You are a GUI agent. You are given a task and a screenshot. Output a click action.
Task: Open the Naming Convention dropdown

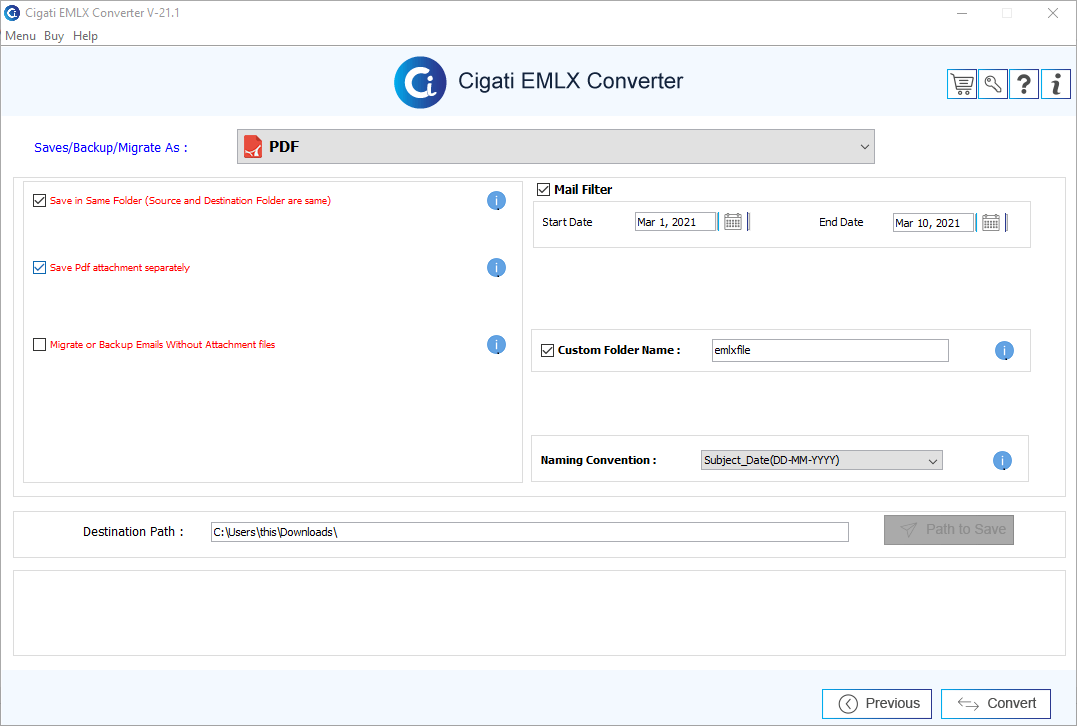[x=821, y=460]
